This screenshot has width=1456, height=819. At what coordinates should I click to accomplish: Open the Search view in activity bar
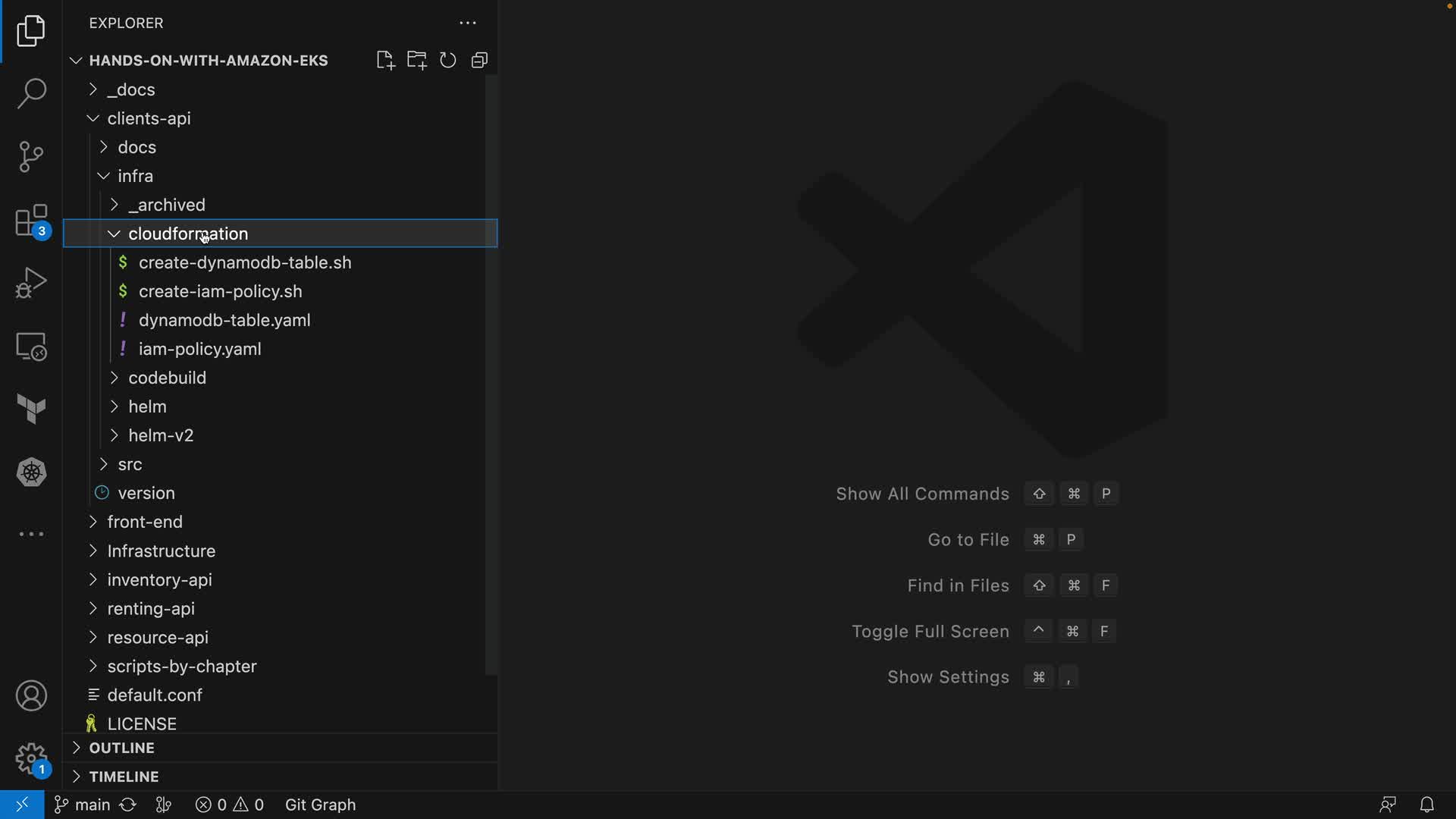[x=31, y=93]
